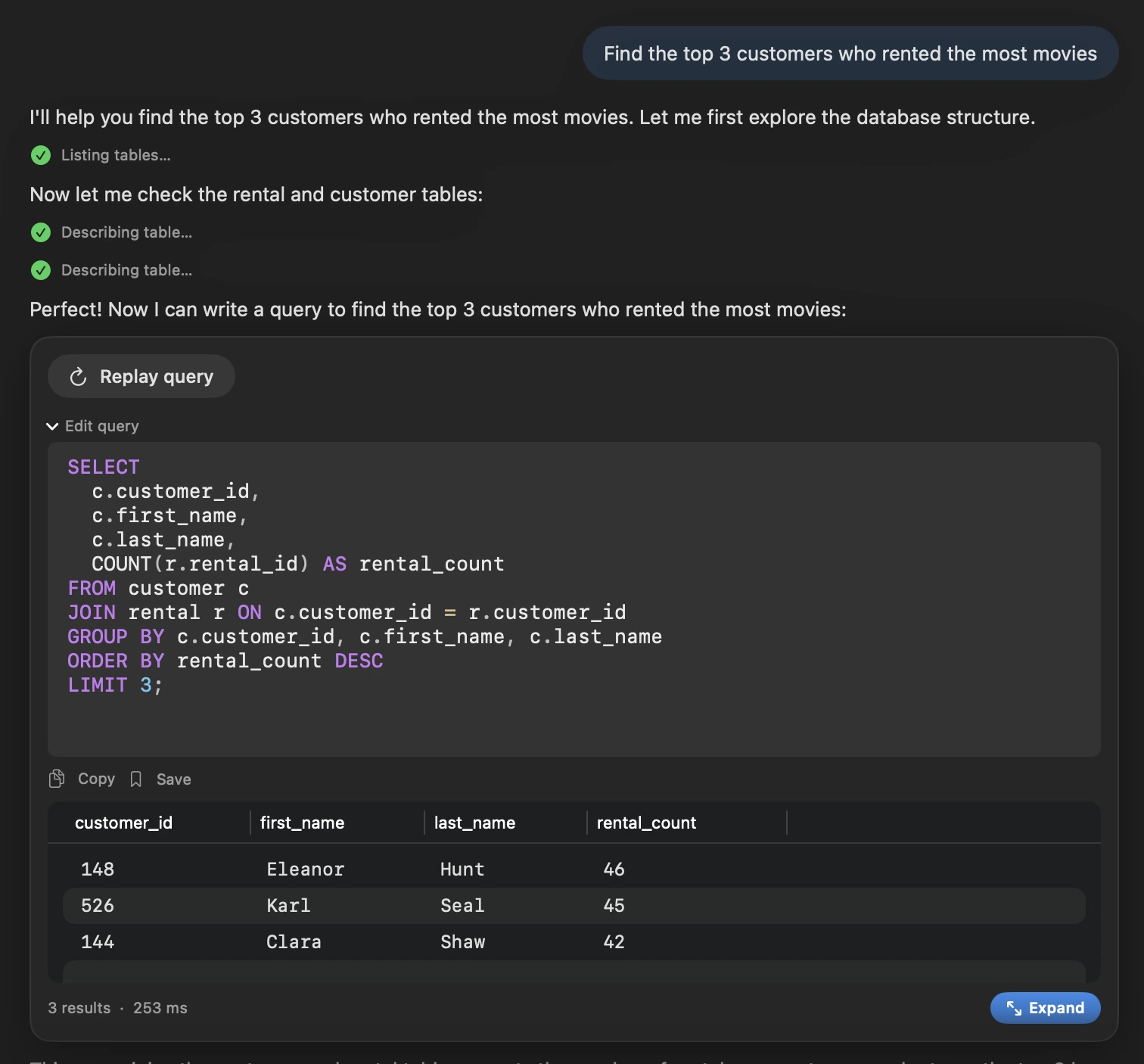Click the GROUP BY line in the query
The width and height of the screenshot is (1144, 1064).
pyautogui.click(x=365, y=636)
